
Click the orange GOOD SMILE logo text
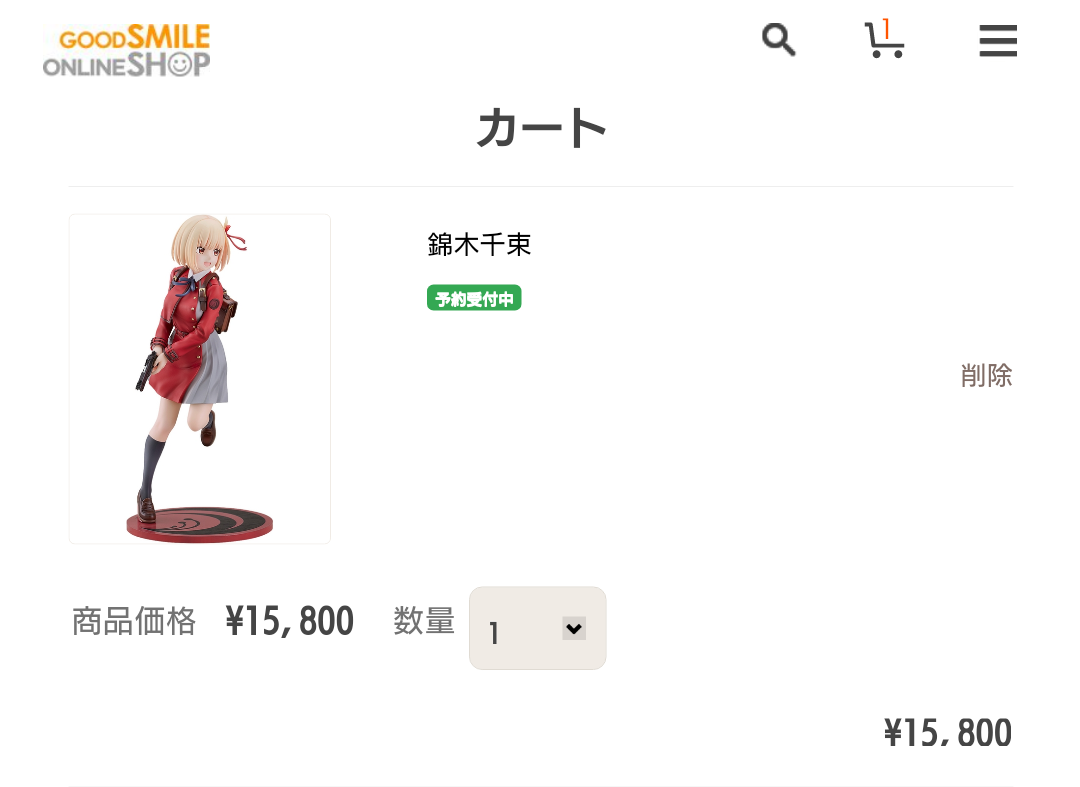135,38
